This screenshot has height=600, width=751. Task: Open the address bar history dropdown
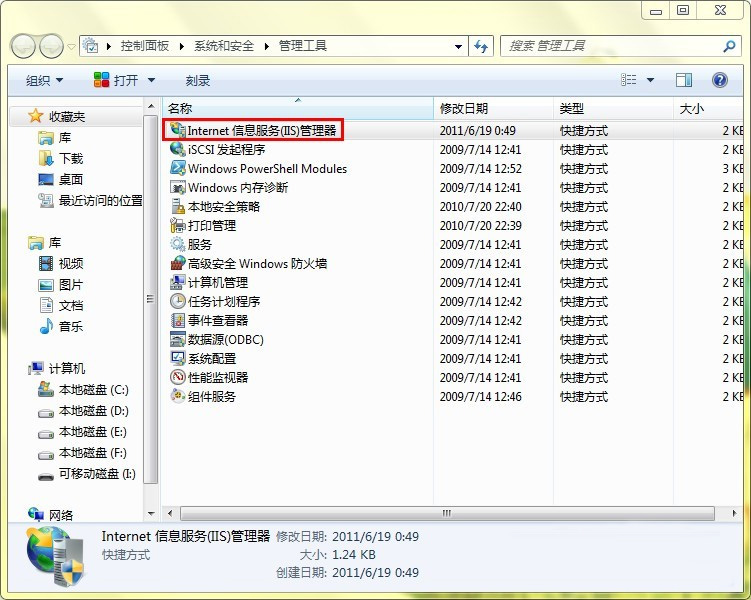[458, 46]
